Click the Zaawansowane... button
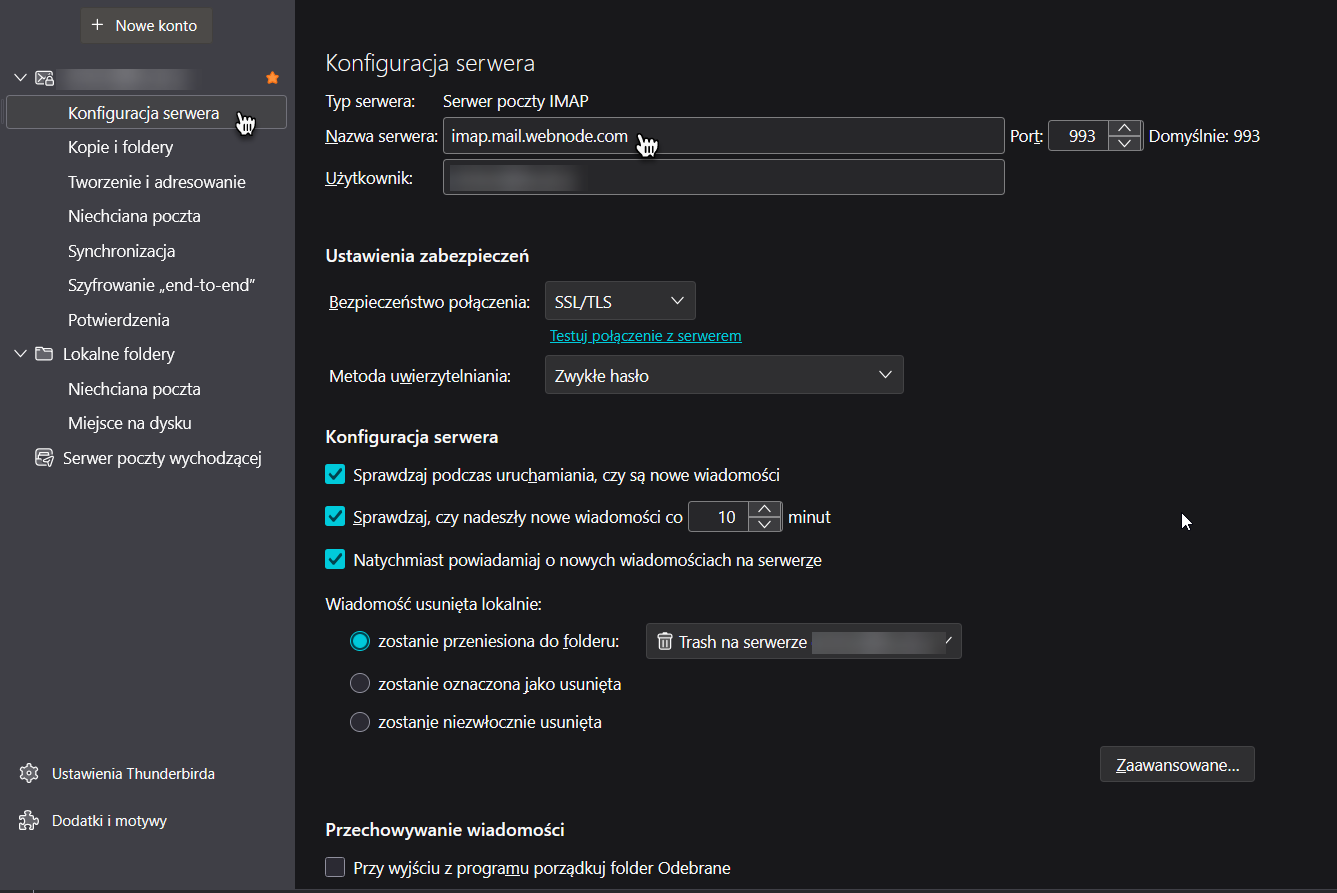The height and width of the screenshot is (893, 1337). (x=1177, y=766)
